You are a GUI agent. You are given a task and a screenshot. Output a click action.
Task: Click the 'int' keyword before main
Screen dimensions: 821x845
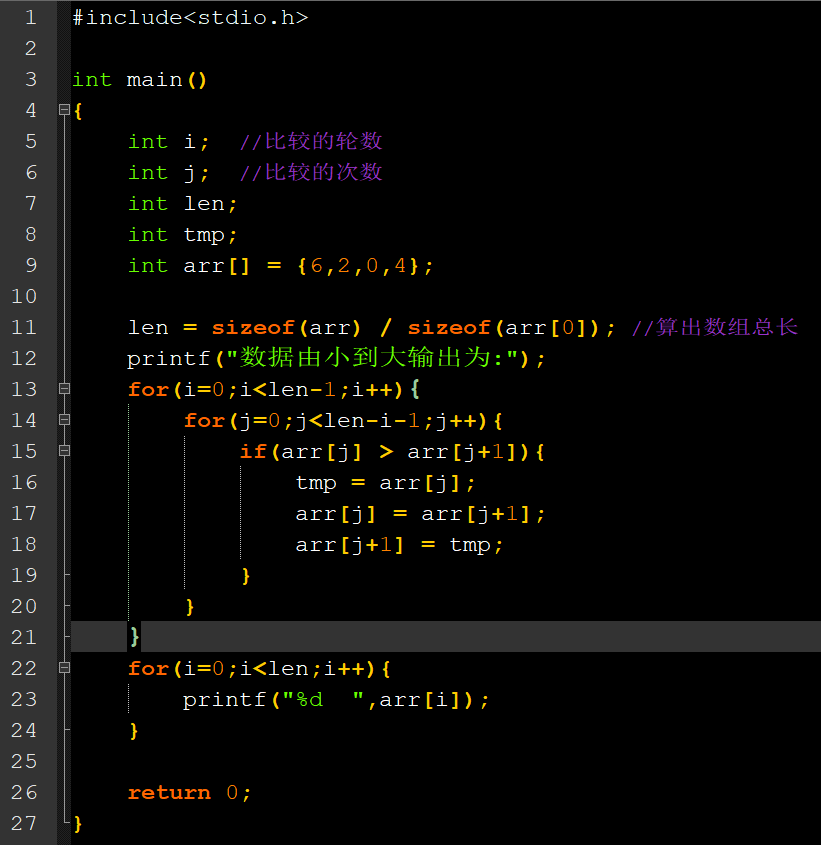[92, 80]
